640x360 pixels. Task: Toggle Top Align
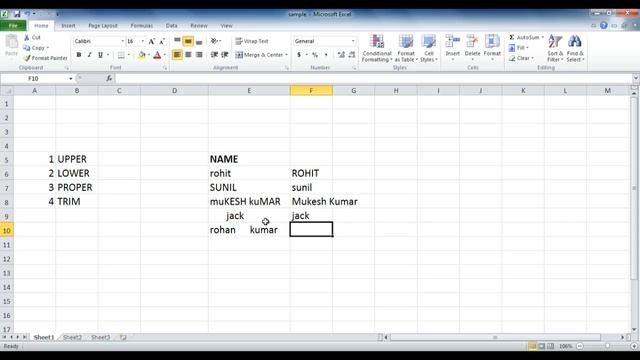point(177,41)
